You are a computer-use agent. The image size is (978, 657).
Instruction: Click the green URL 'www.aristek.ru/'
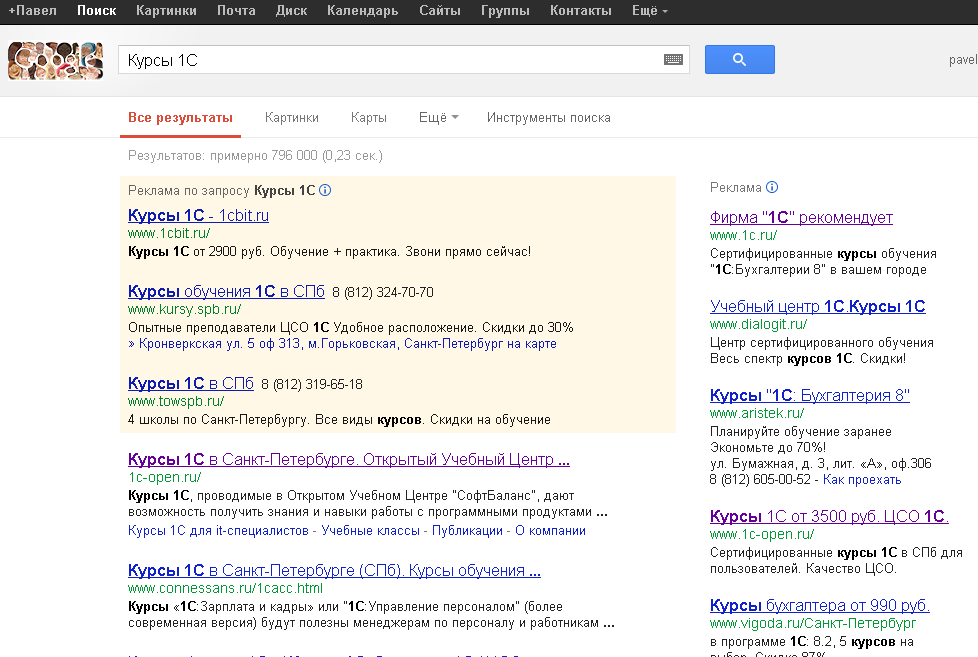coord(757,413)
